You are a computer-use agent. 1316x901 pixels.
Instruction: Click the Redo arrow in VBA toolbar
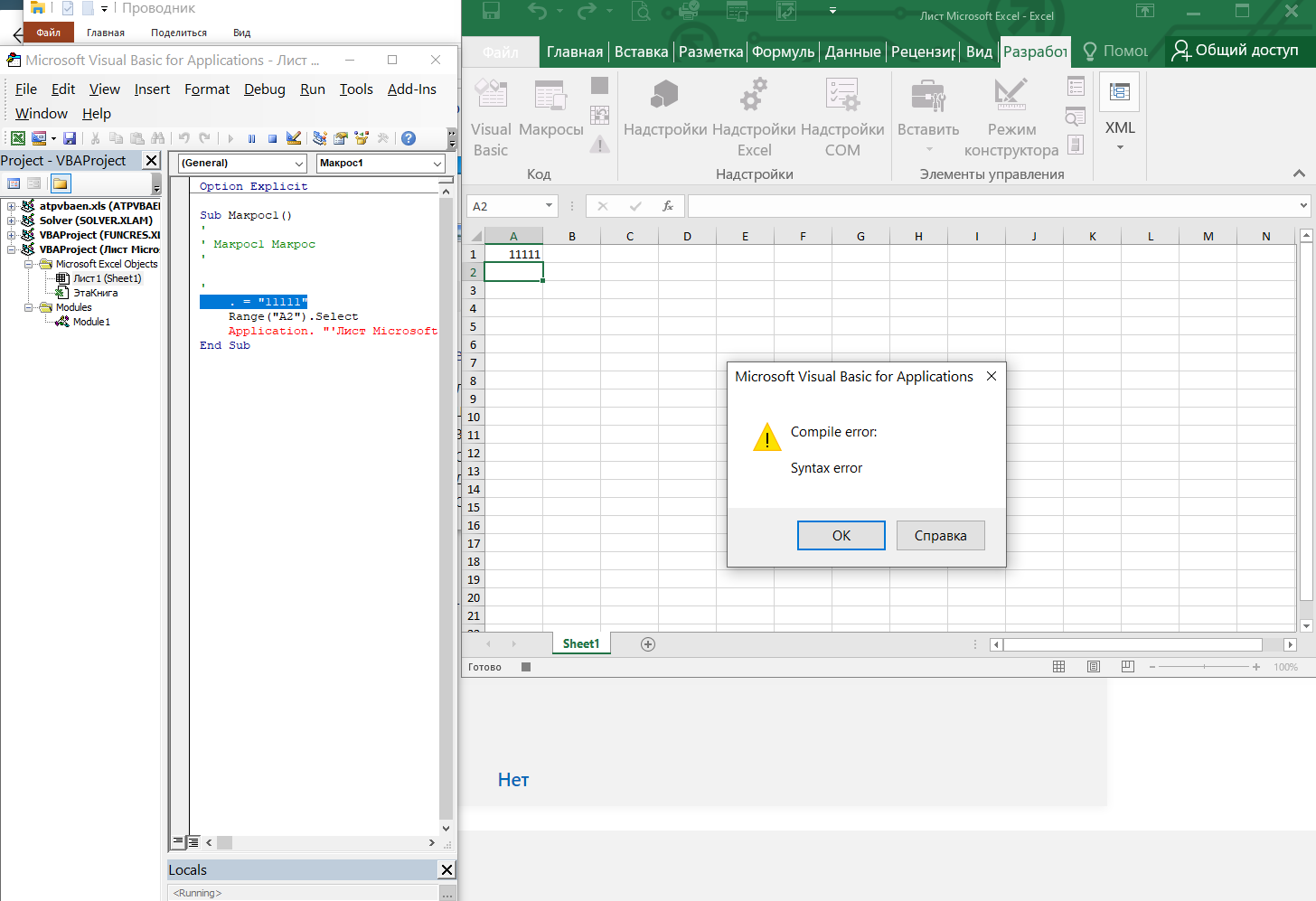point(204,138)
